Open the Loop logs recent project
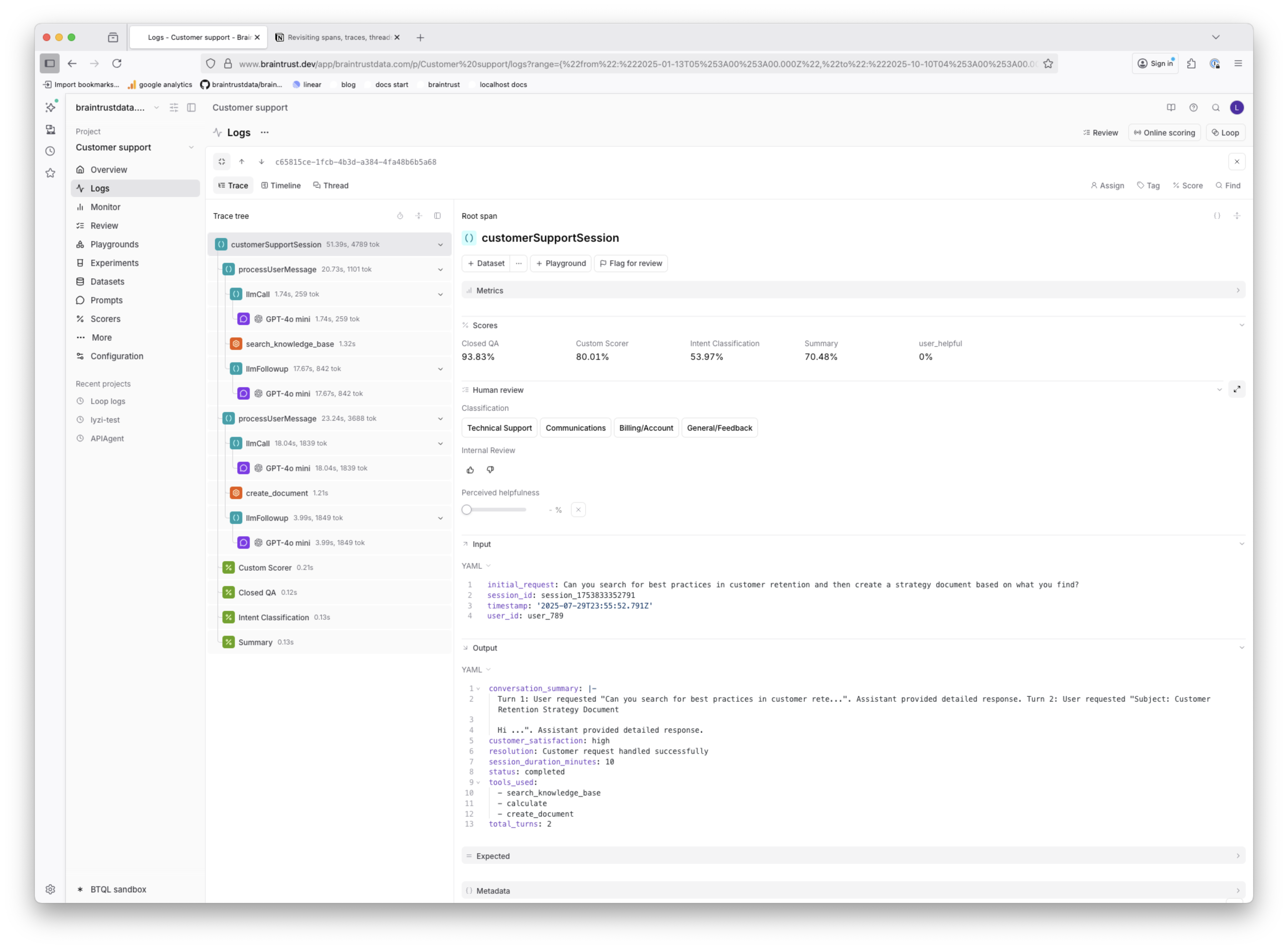This screenshot has height=949, width=1288. coord(107,401)
